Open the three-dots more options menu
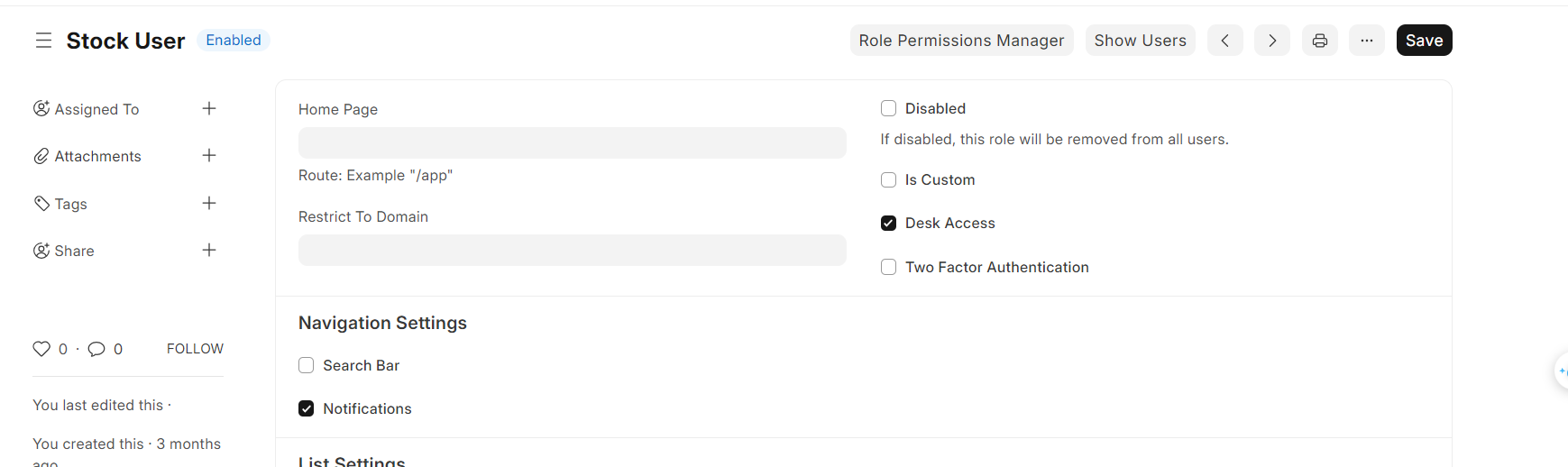1568x467 pixels. coord(1366,41)
